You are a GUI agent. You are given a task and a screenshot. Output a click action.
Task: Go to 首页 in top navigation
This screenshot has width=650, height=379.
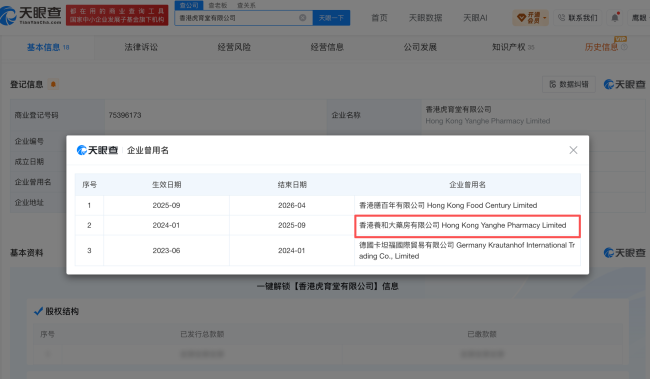379,18
